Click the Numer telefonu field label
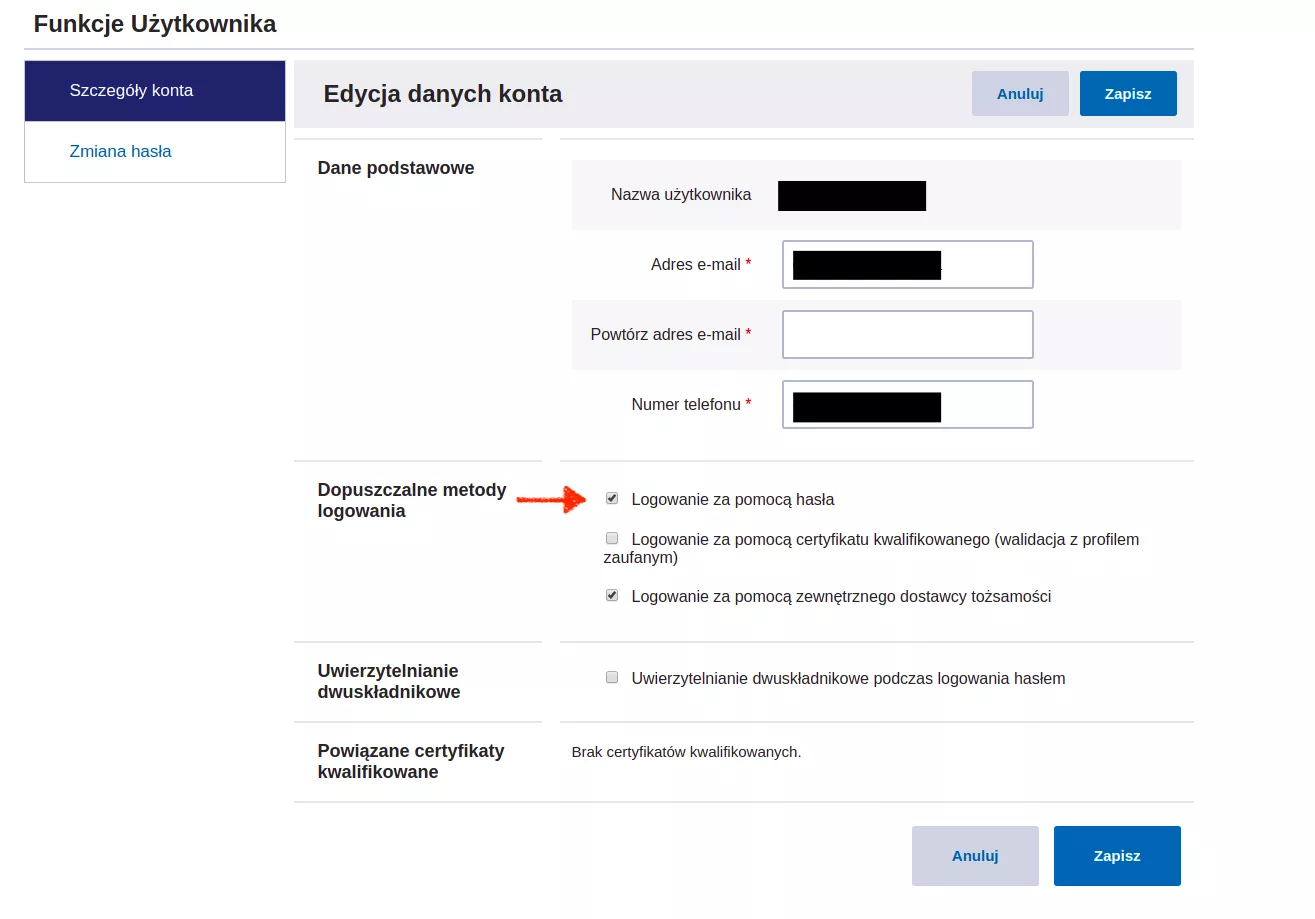1315x919 pixels. point(685,405)
